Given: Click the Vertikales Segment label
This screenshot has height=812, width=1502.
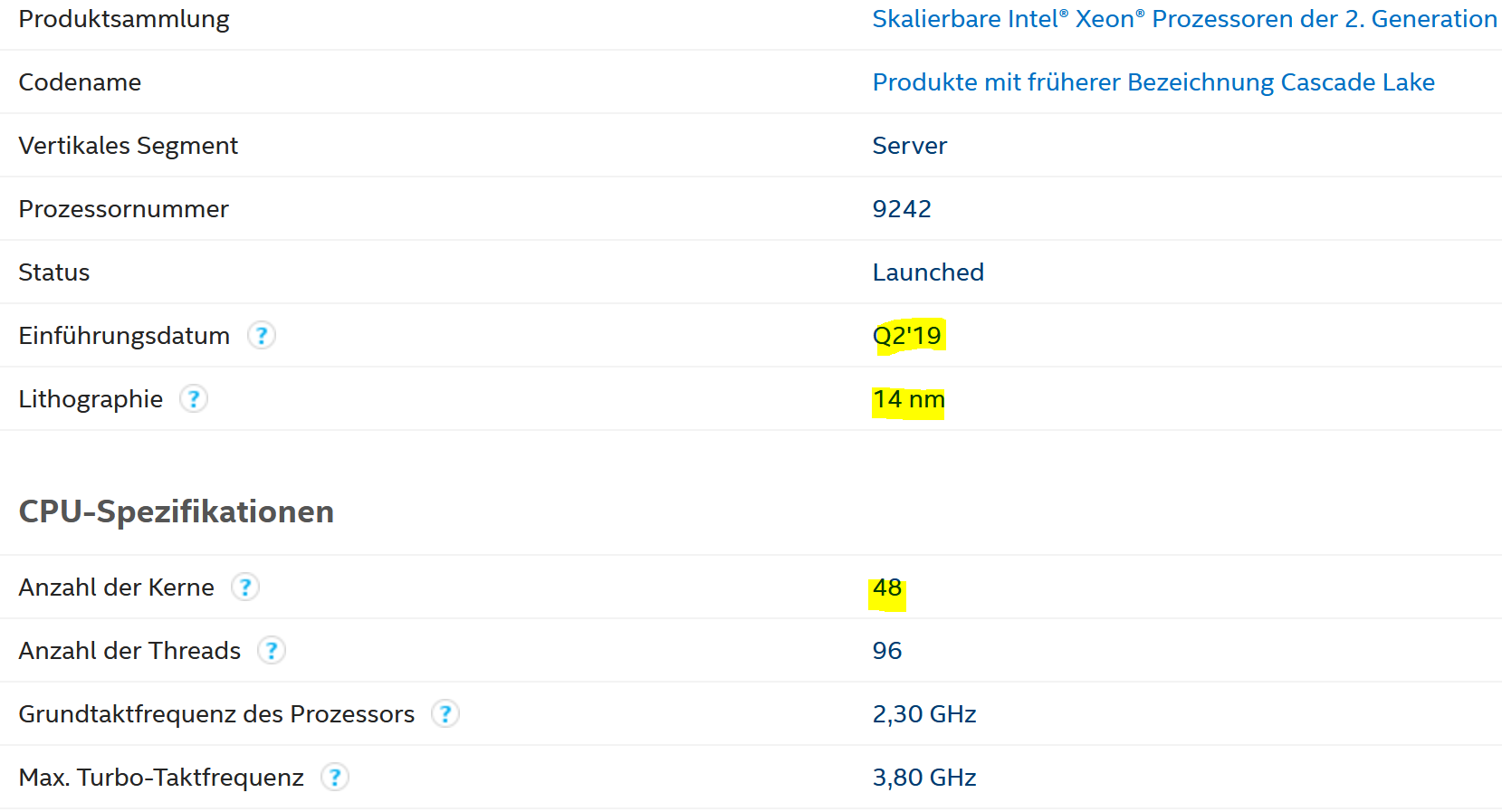Looking at the screenshot, I should (x=129, y=146).
